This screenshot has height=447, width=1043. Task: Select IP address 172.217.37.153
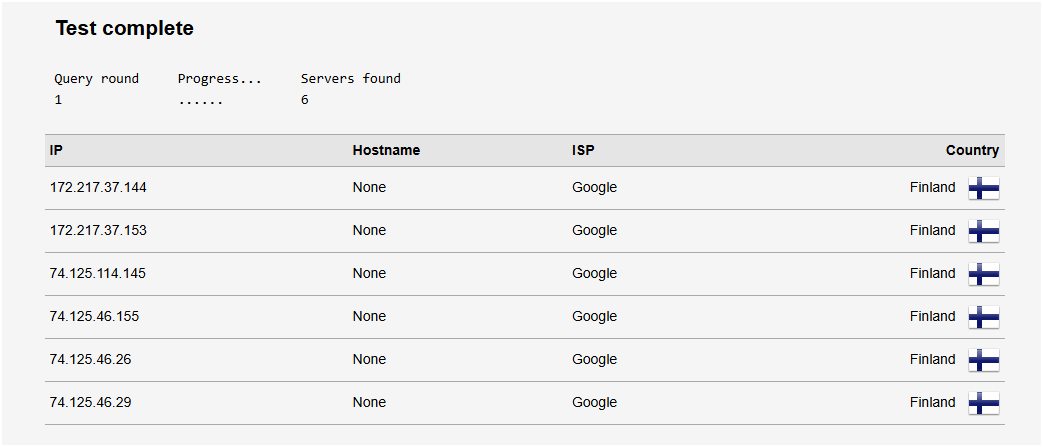(98, 230)
